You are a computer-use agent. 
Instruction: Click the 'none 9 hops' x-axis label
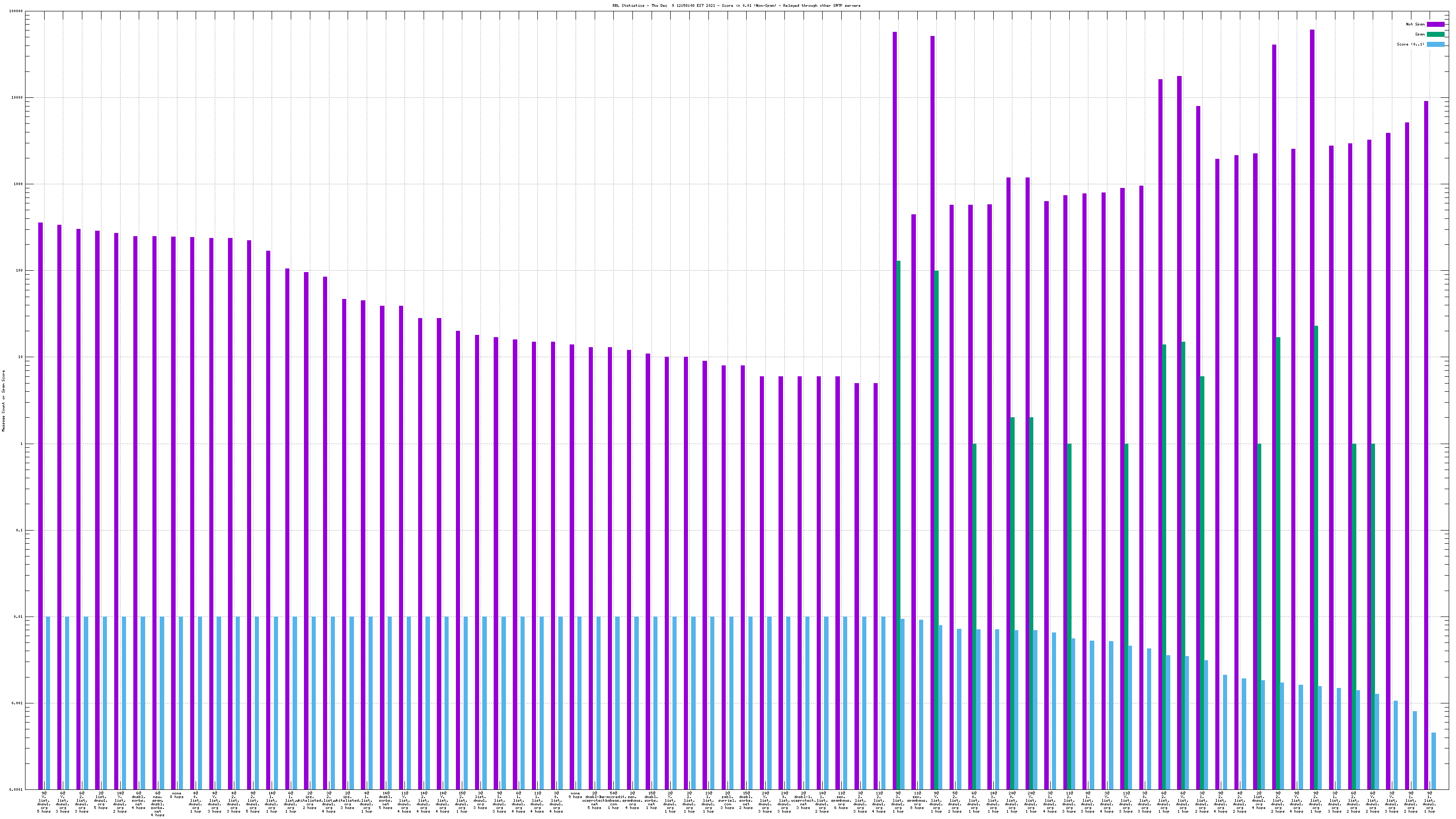575,795
